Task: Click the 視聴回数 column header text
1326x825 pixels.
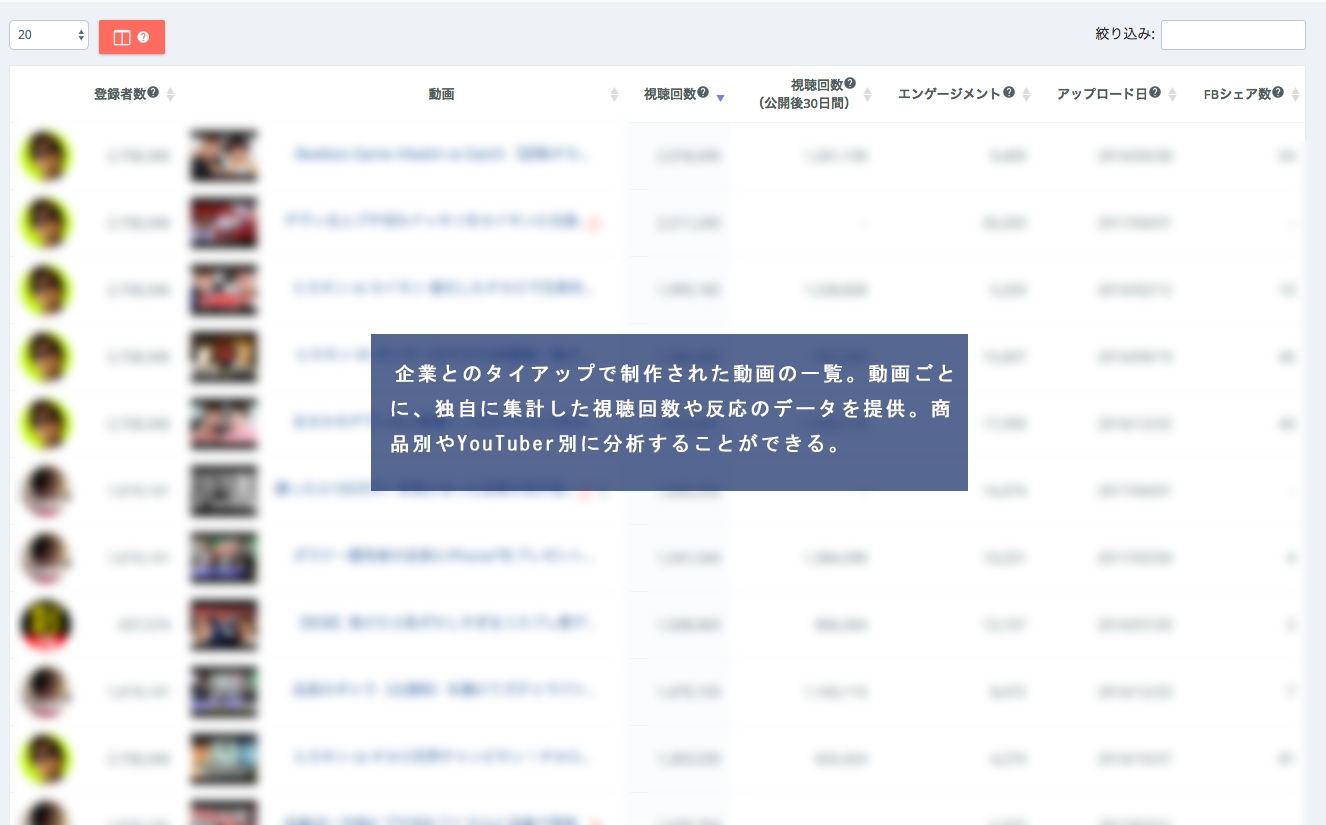Action: [x=670, y=94]
